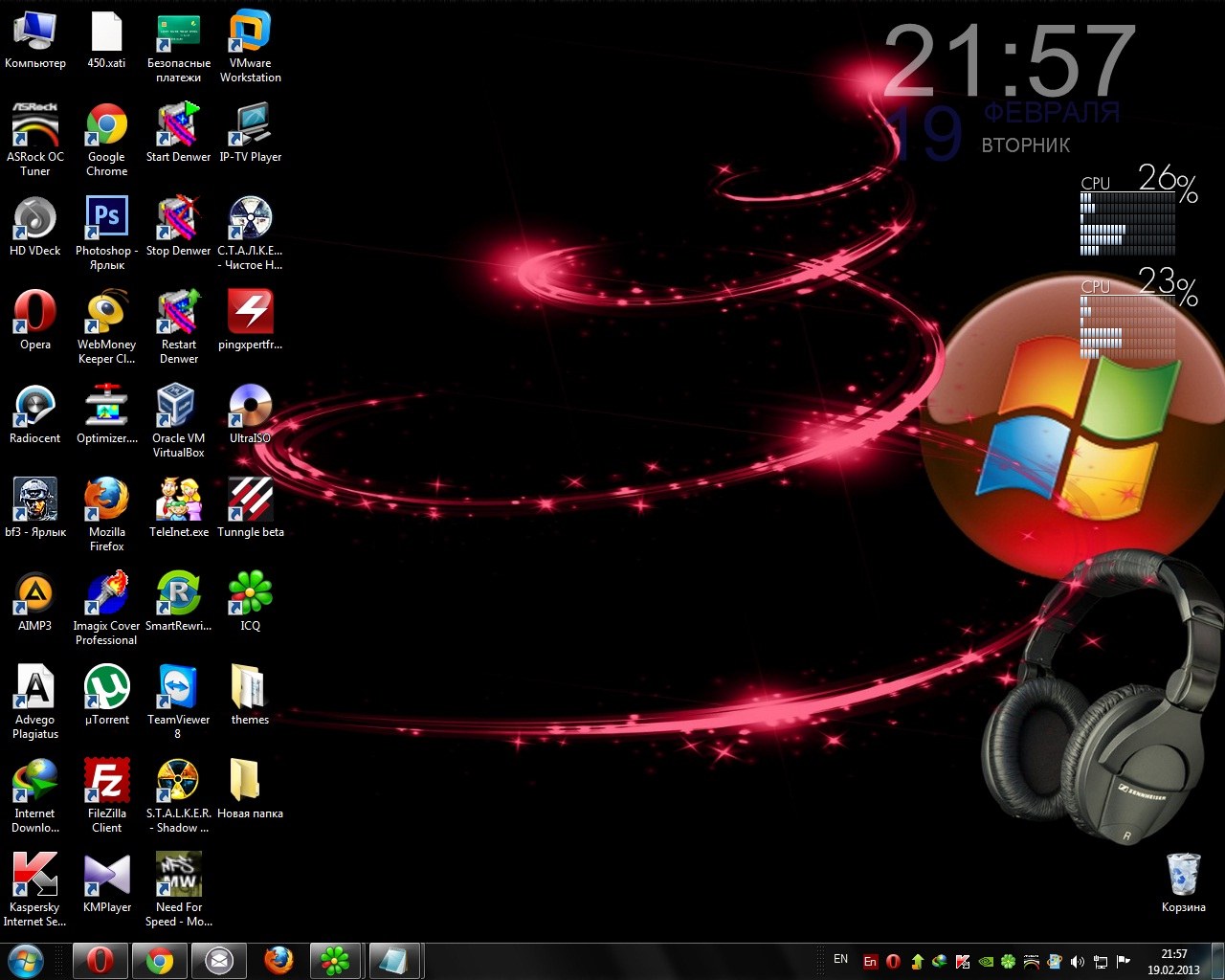The width and height of the screenshot is (1225, 980).
Task: Select the AIMP3 desktop icon
Action: pos(34,594)
